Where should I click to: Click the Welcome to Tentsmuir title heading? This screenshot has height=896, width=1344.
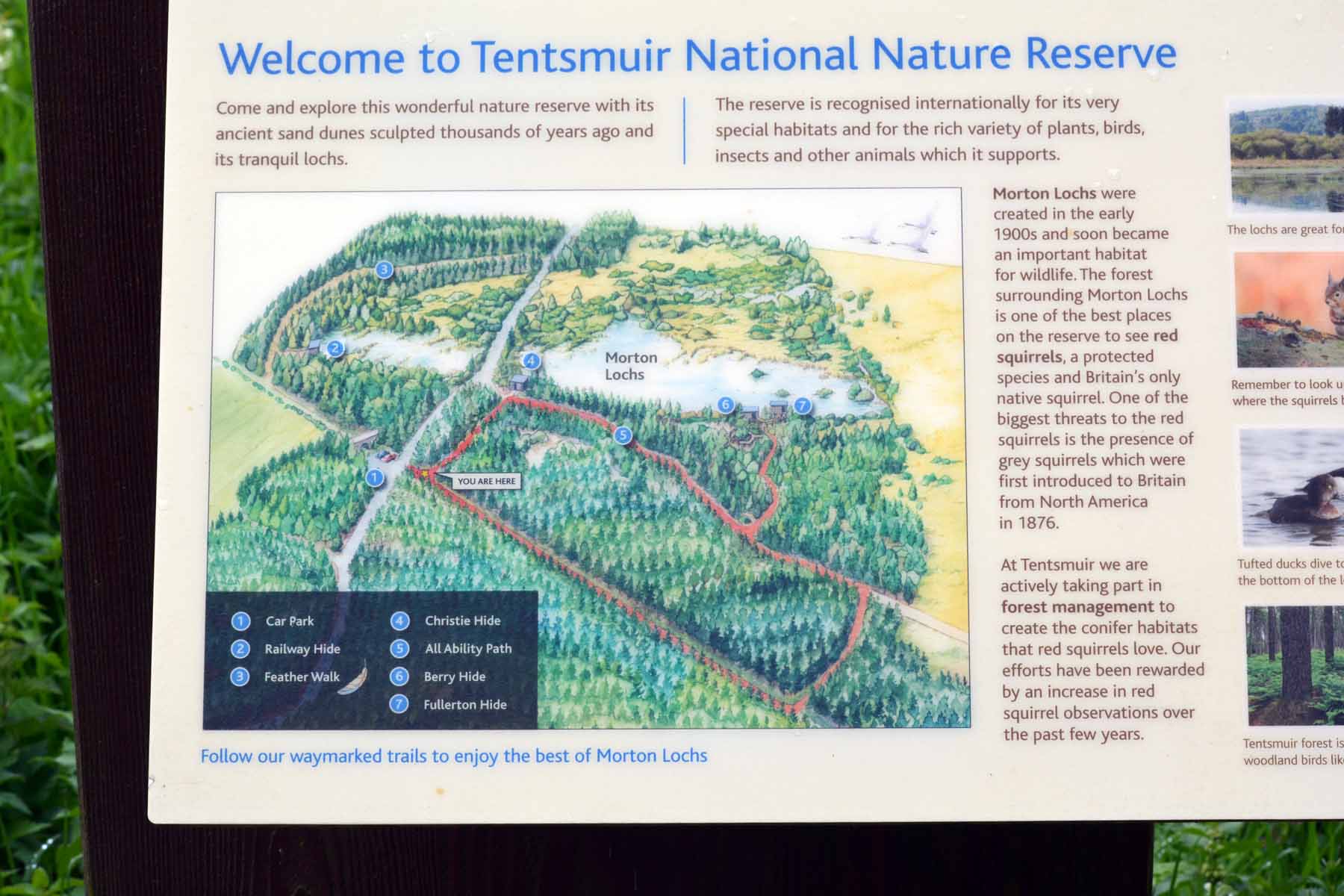coord(697,56)
